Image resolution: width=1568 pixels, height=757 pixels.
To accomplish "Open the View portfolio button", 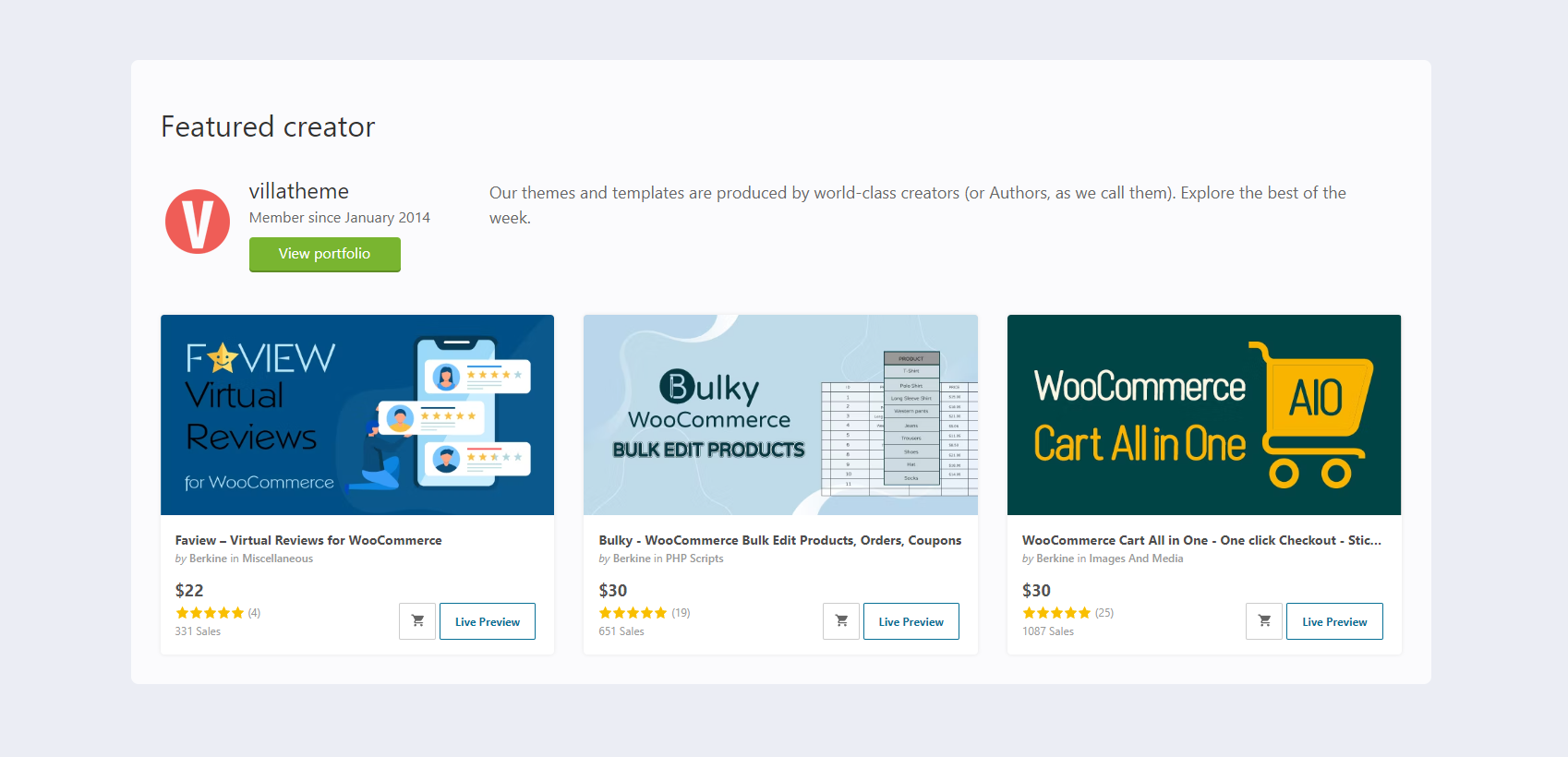I will click(x=325, y=254).
